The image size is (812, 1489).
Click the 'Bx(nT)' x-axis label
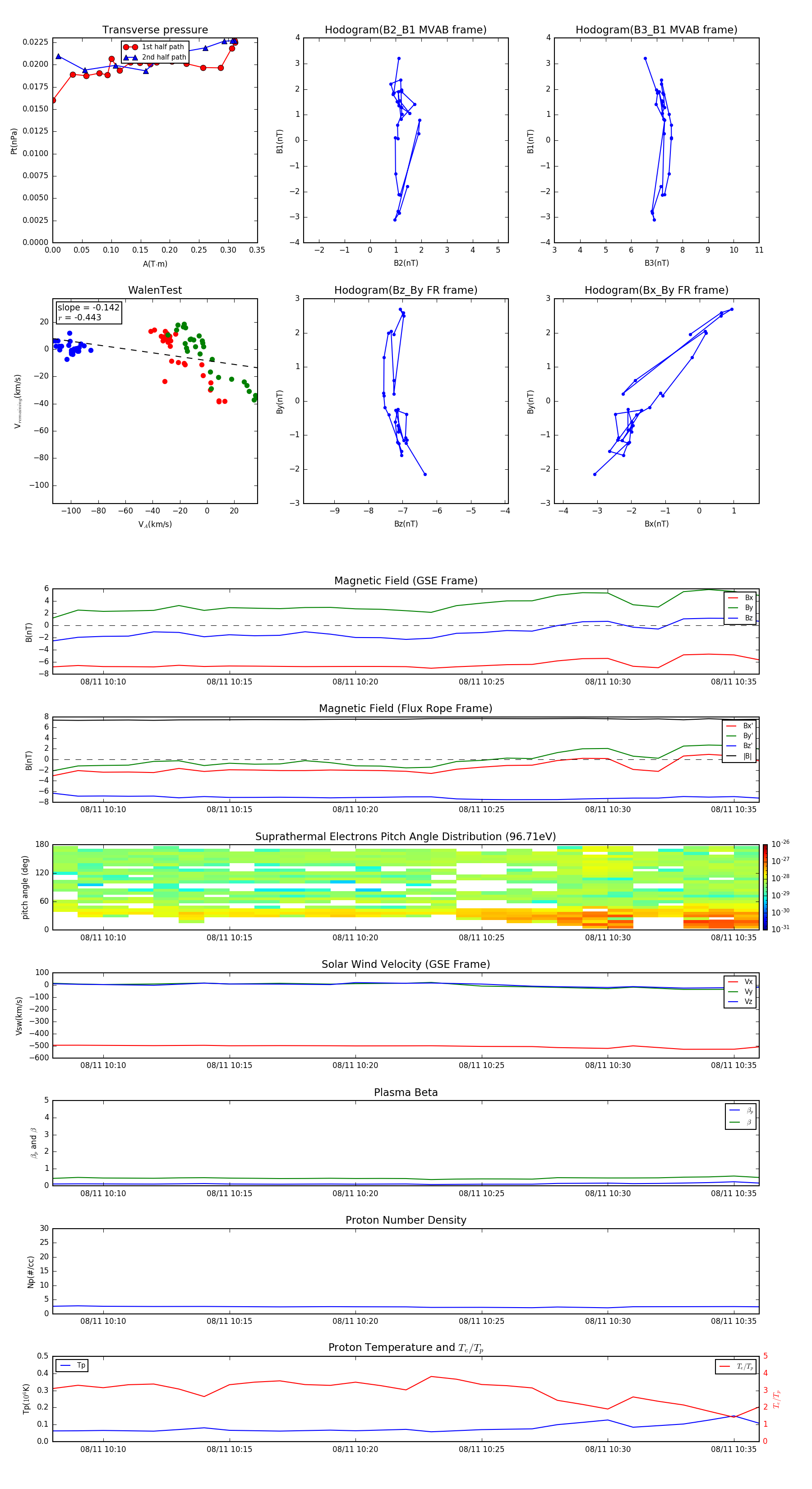(656, 524)
